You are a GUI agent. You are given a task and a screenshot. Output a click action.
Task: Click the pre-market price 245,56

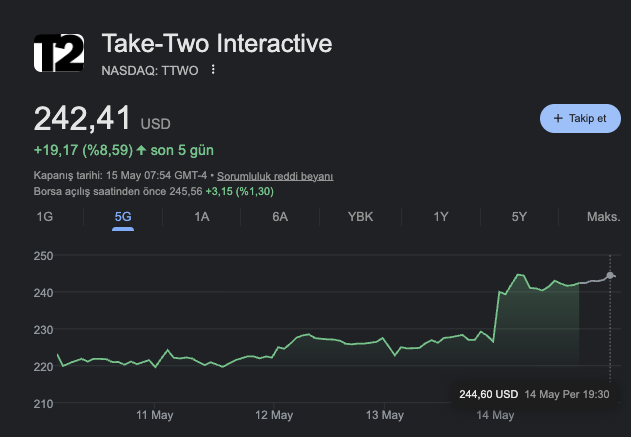(186, 191)
